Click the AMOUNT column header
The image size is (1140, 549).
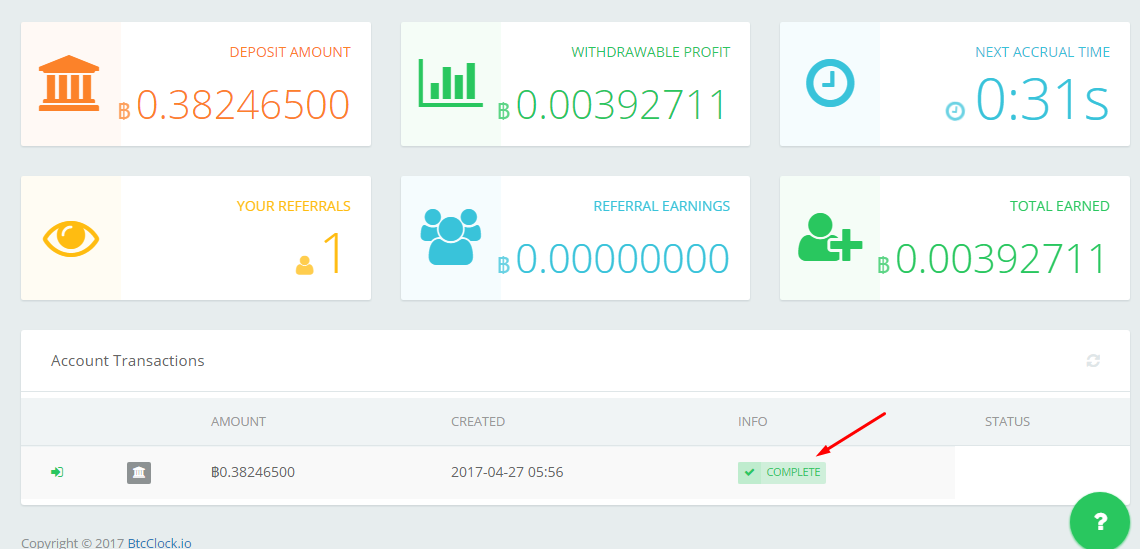tap(238, 422)
